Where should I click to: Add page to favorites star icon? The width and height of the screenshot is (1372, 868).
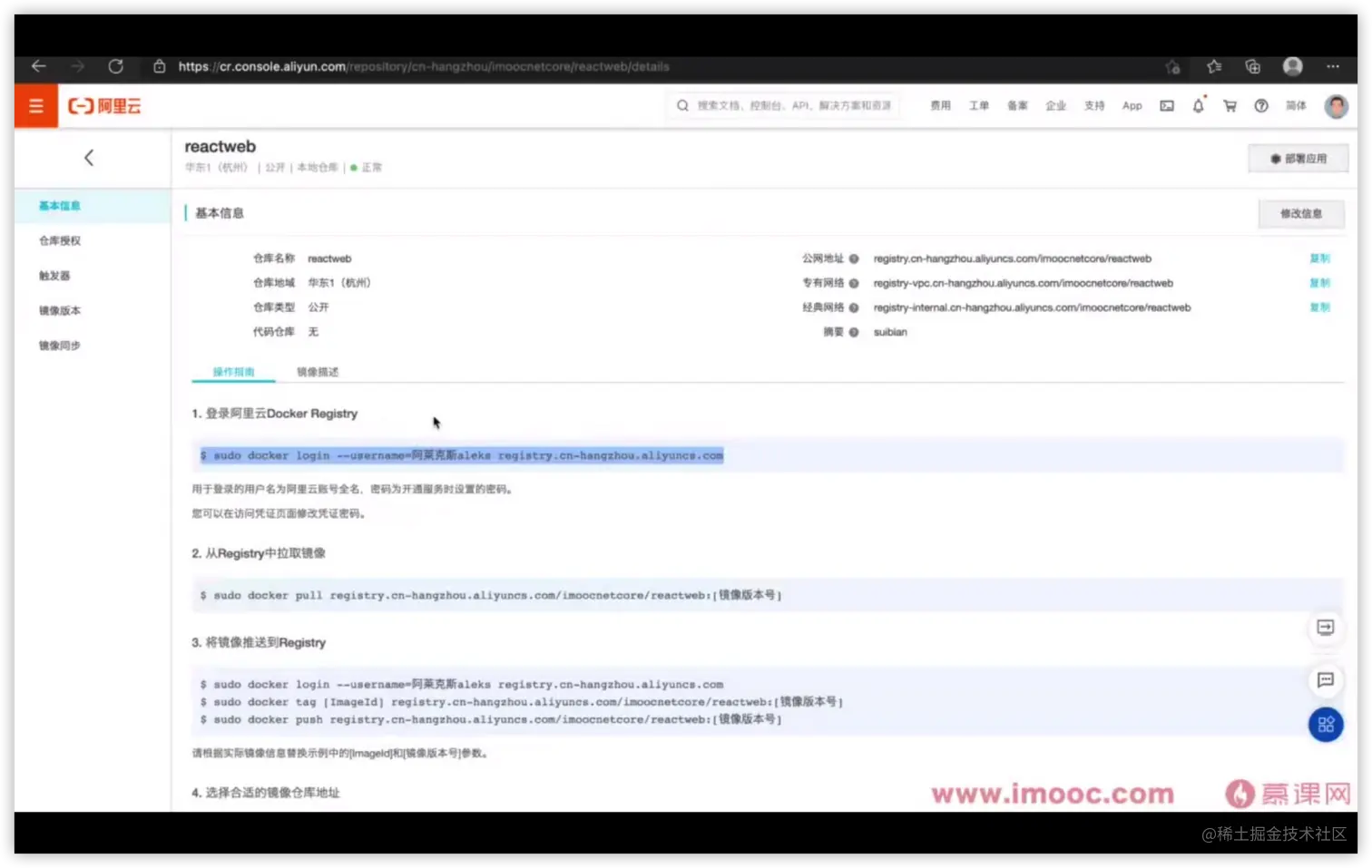[x=1172, y=66]
